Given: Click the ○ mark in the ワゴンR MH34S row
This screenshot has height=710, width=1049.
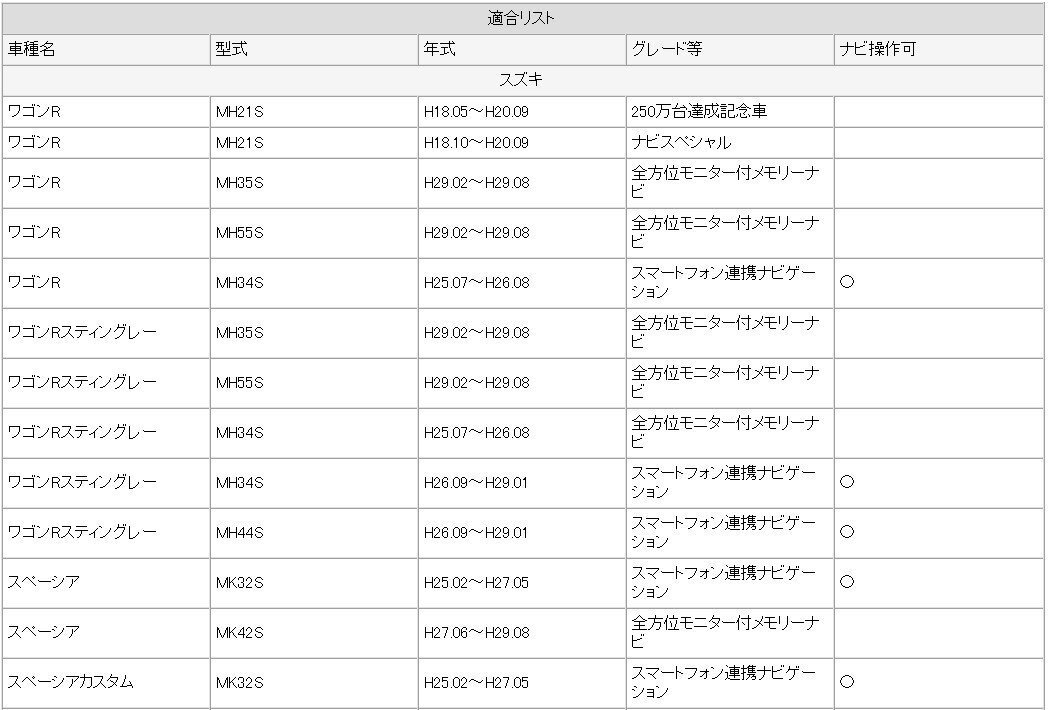Looking at the screenshot, I should (x=847, y=282).
